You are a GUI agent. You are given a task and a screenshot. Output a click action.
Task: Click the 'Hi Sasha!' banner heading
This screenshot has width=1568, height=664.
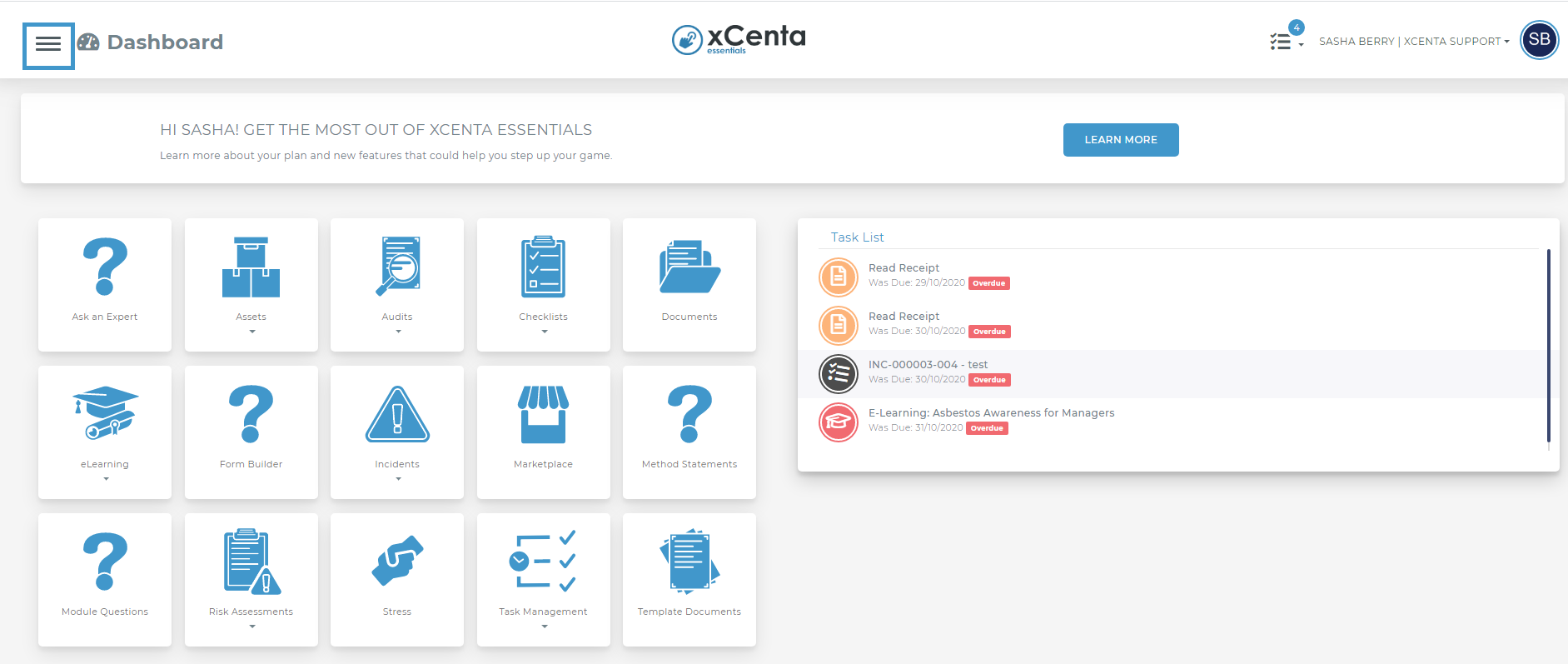[x=376, y=130]
